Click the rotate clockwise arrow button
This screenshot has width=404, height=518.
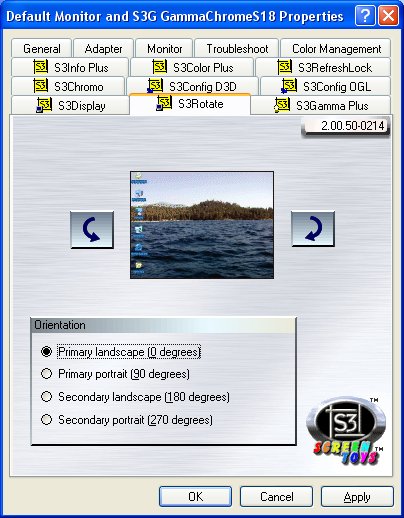pos(313,229)
